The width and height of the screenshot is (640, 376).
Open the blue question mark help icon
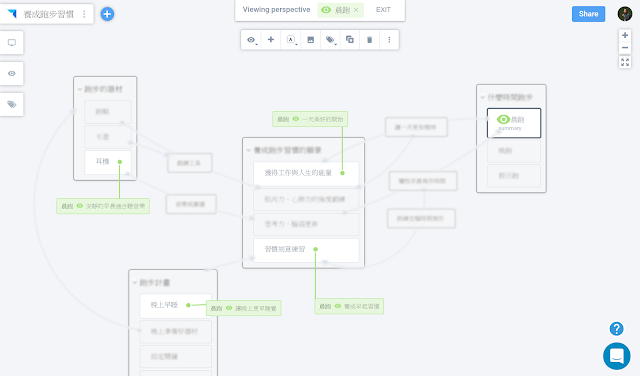[x=616, y=328]
